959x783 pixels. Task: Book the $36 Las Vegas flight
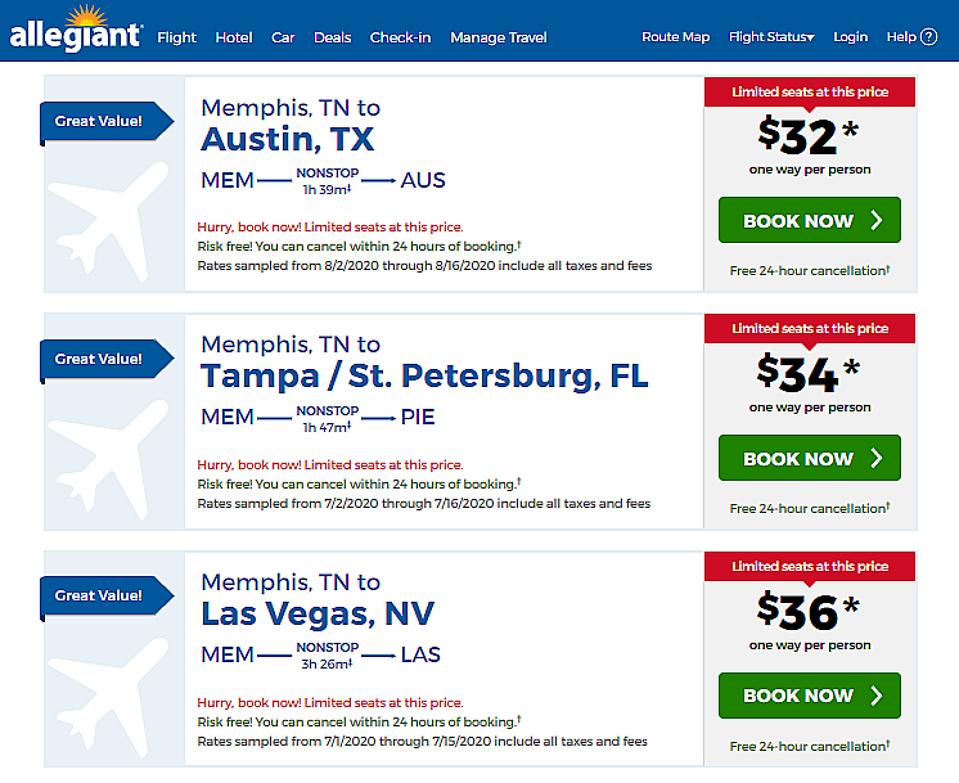tap(809, 695)
